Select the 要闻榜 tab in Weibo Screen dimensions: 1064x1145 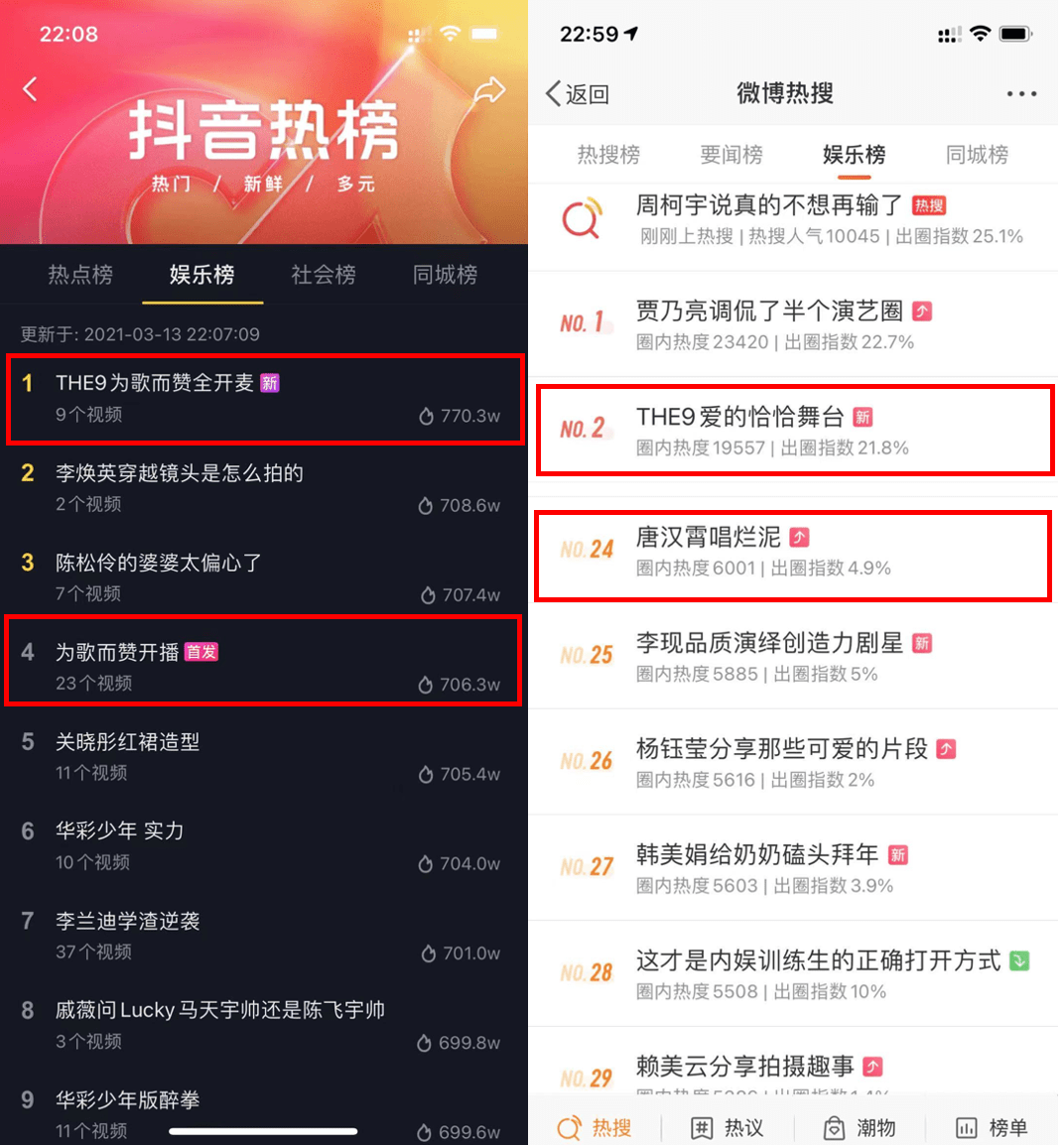(x=731, y=155)
